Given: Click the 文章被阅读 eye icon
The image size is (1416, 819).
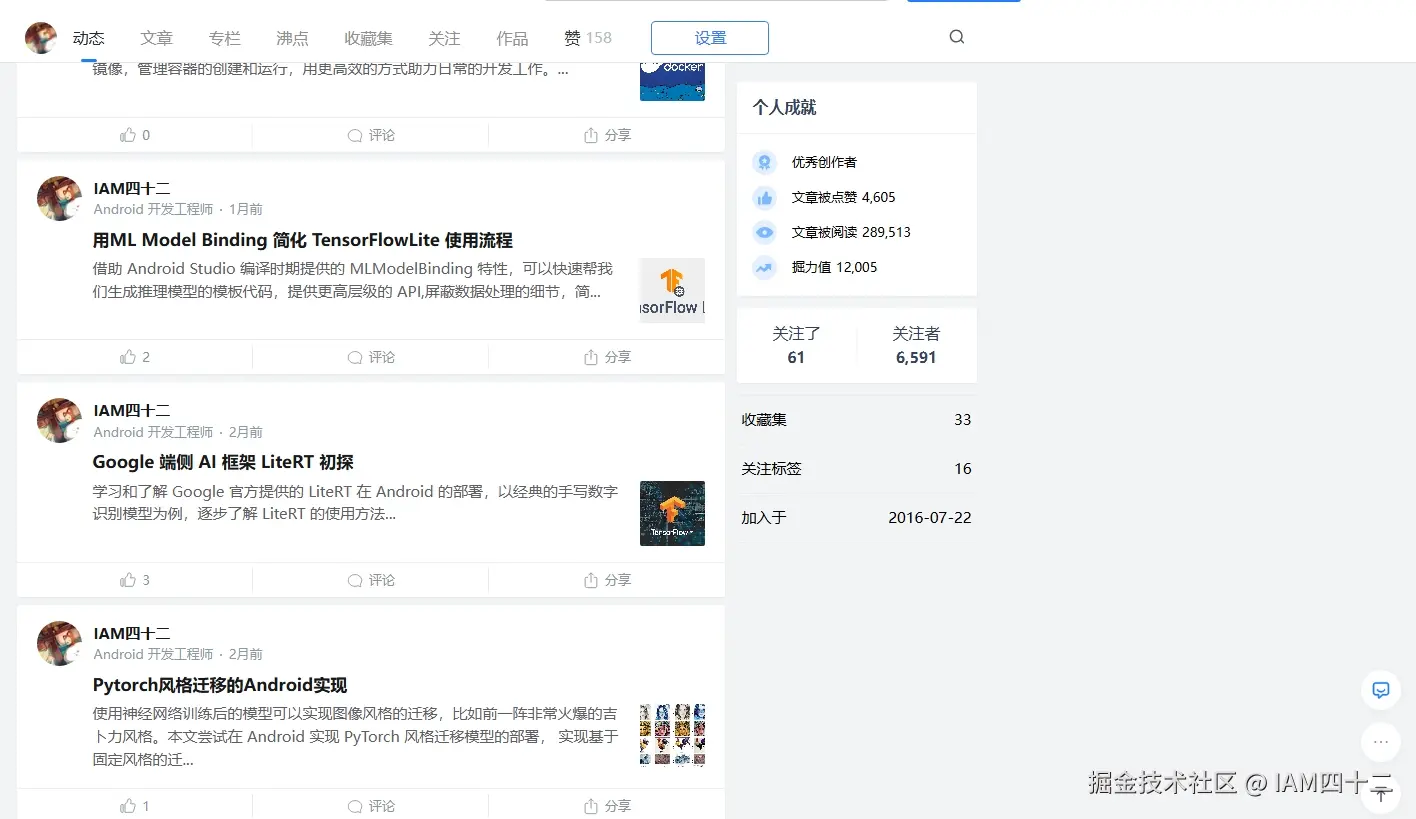Looking at the screenshot, I should 764,232.
